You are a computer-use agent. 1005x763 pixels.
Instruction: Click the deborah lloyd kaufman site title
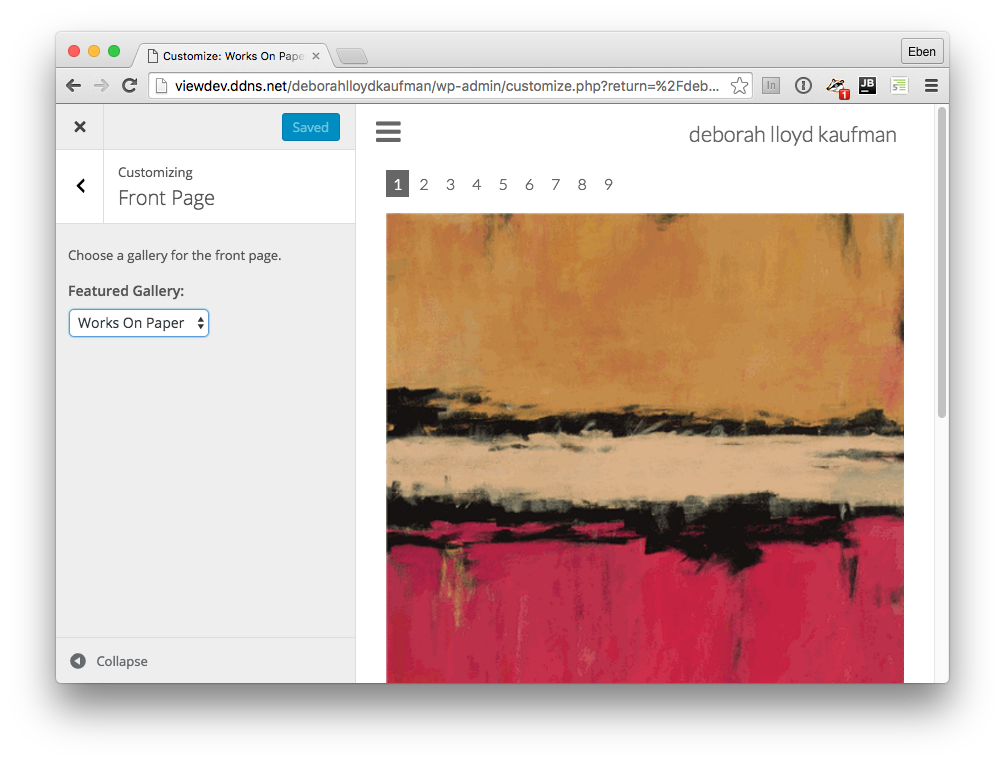(x=792, y=135)
